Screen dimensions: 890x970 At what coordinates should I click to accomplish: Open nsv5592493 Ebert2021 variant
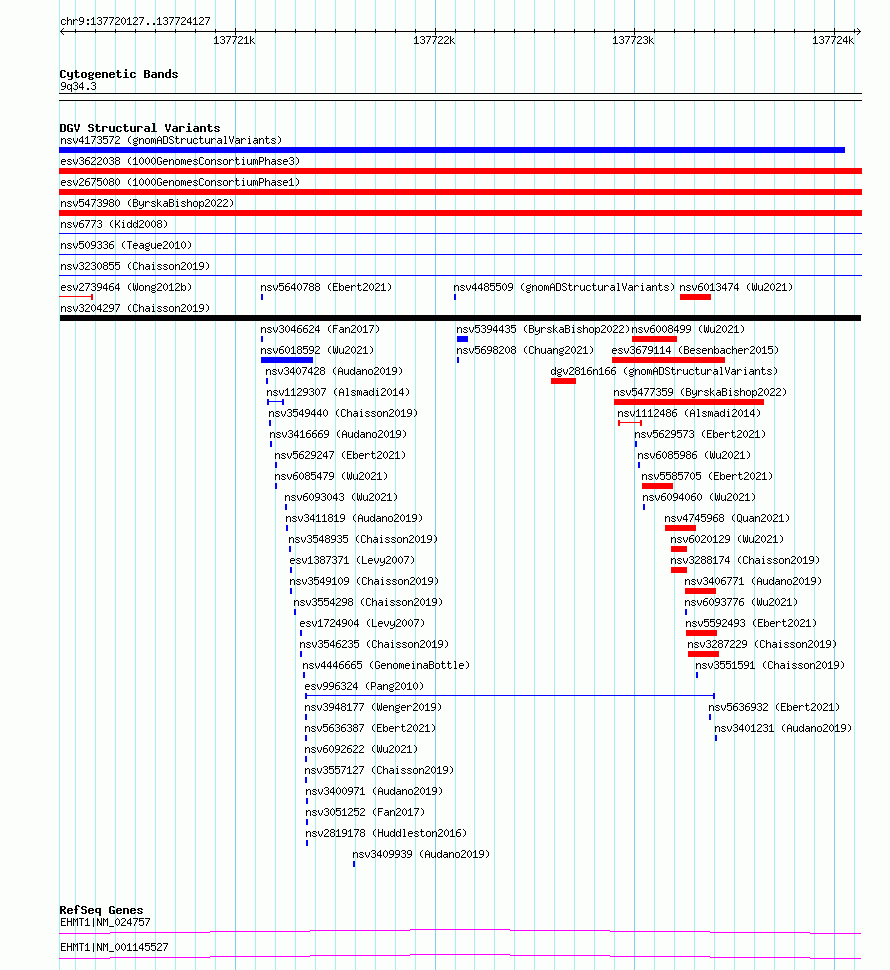751,624
